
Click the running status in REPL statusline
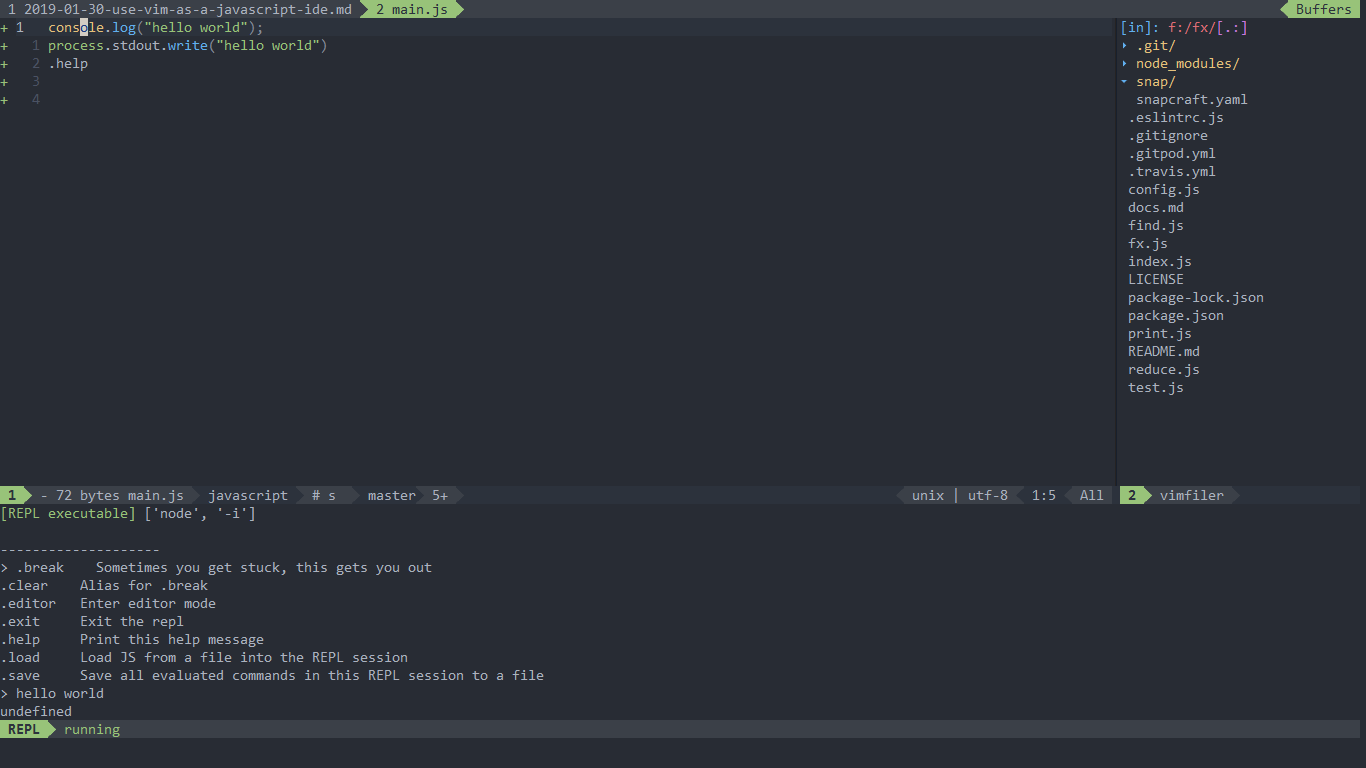tap(92, 729)
